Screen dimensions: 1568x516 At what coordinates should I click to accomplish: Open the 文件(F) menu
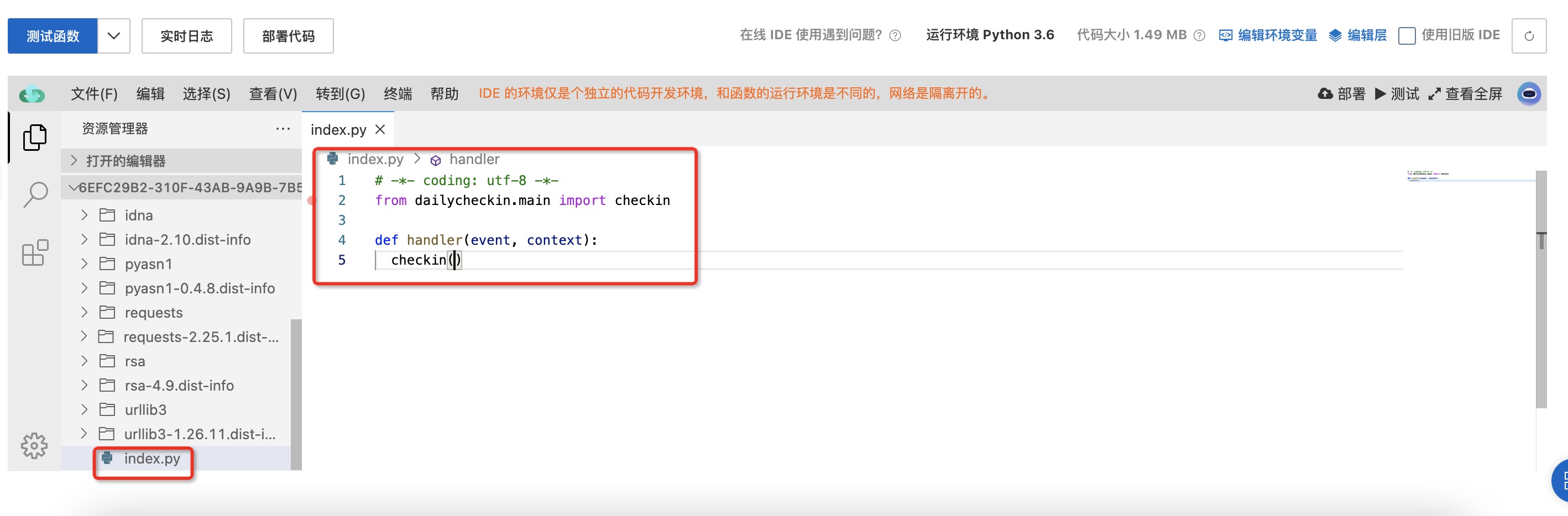click(95, 94)
